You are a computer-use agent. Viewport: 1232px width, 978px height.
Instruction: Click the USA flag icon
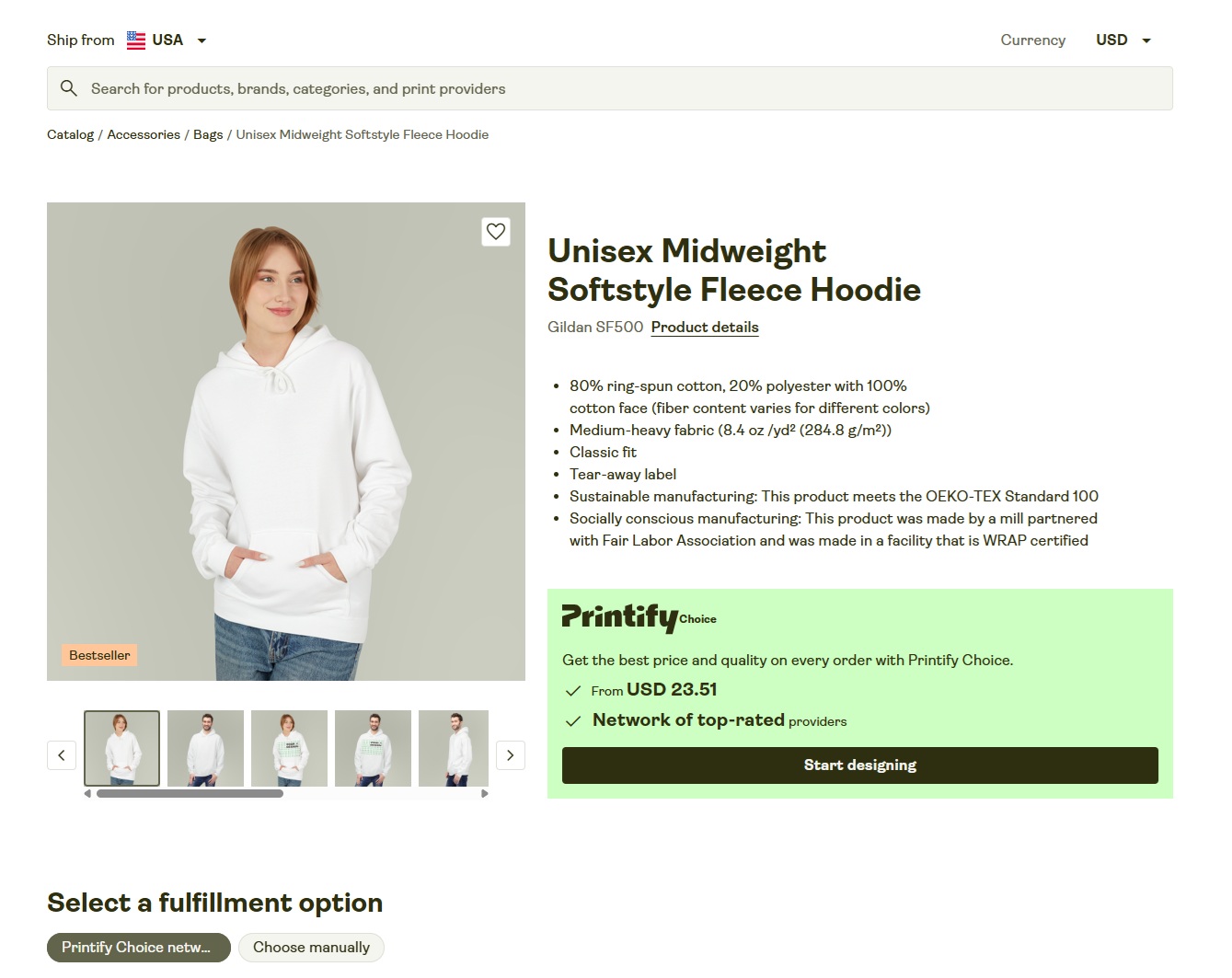pyautogui.click(x=136, y=40)
